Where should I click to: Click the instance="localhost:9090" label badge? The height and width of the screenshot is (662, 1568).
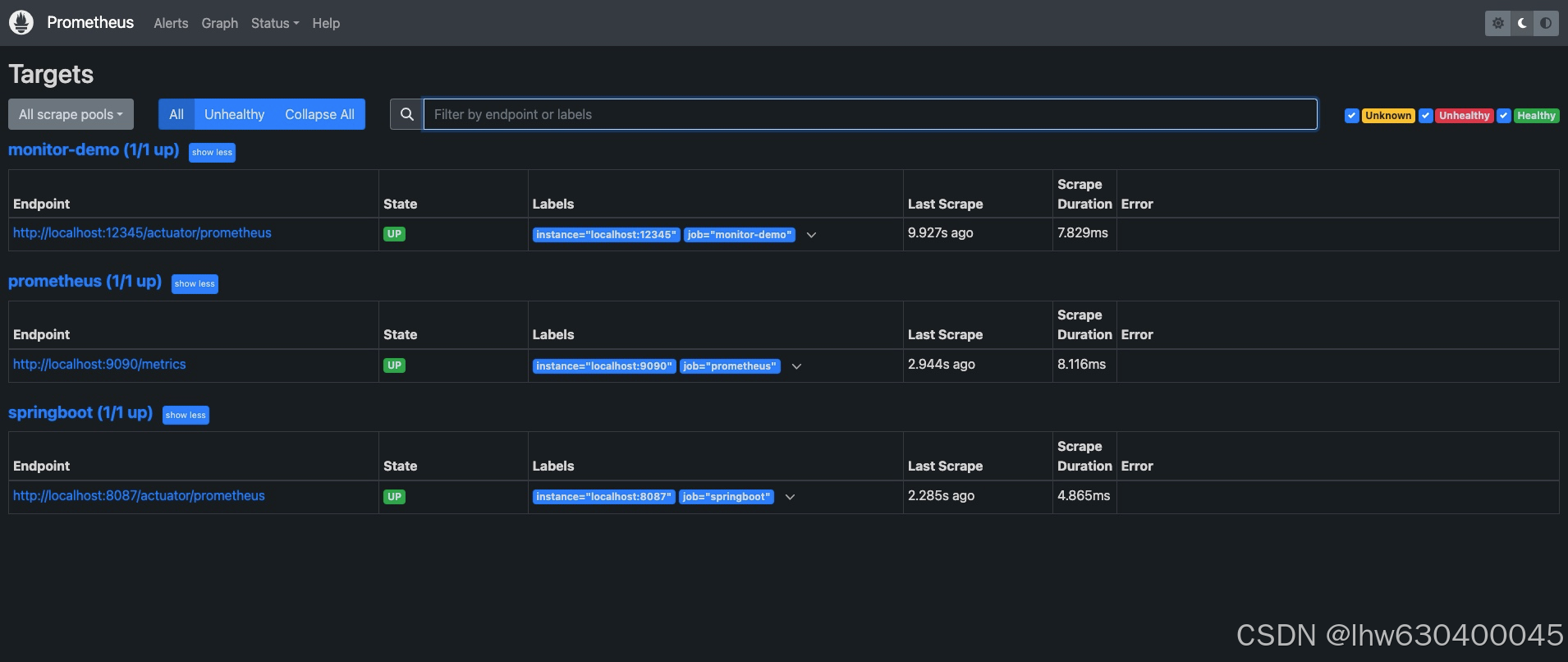click(x=604, y=366)
